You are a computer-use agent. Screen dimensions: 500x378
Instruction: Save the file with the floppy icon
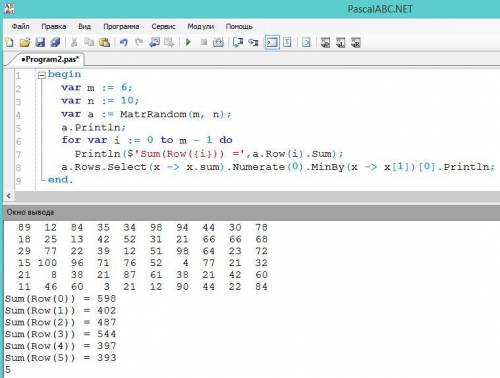click(40, 42)
